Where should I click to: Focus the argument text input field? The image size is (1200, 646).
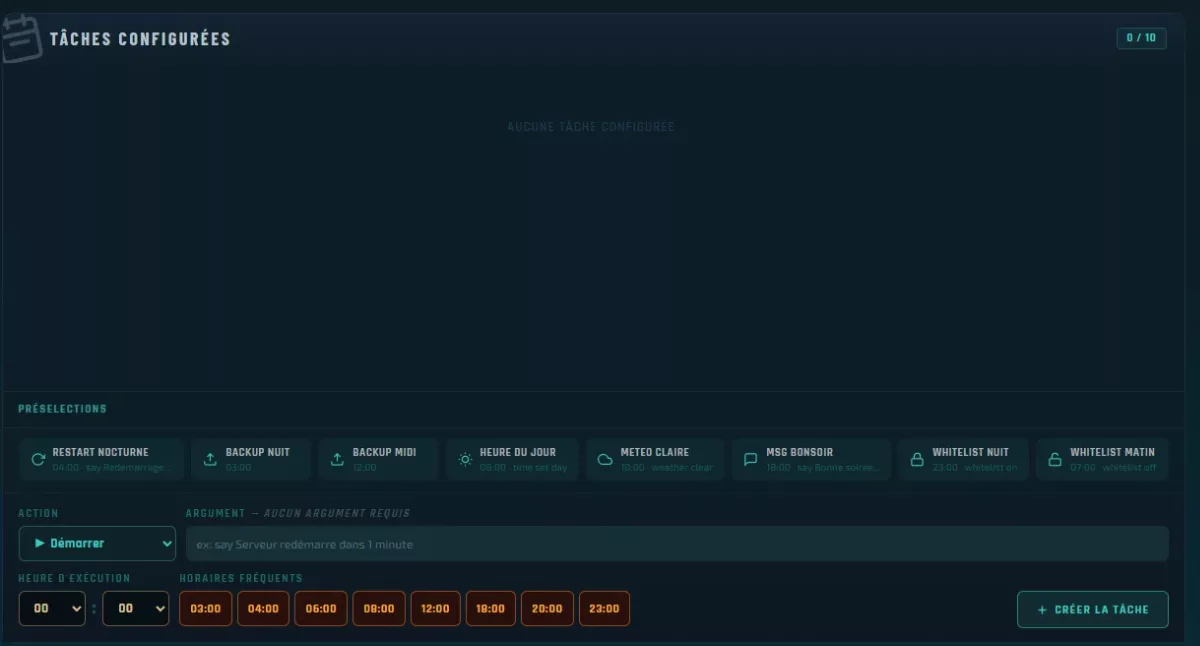coord(677,544)
